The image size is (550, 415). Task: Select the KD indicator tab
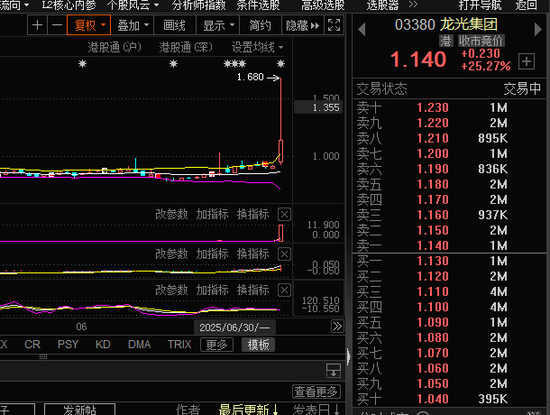click(103, 344)
